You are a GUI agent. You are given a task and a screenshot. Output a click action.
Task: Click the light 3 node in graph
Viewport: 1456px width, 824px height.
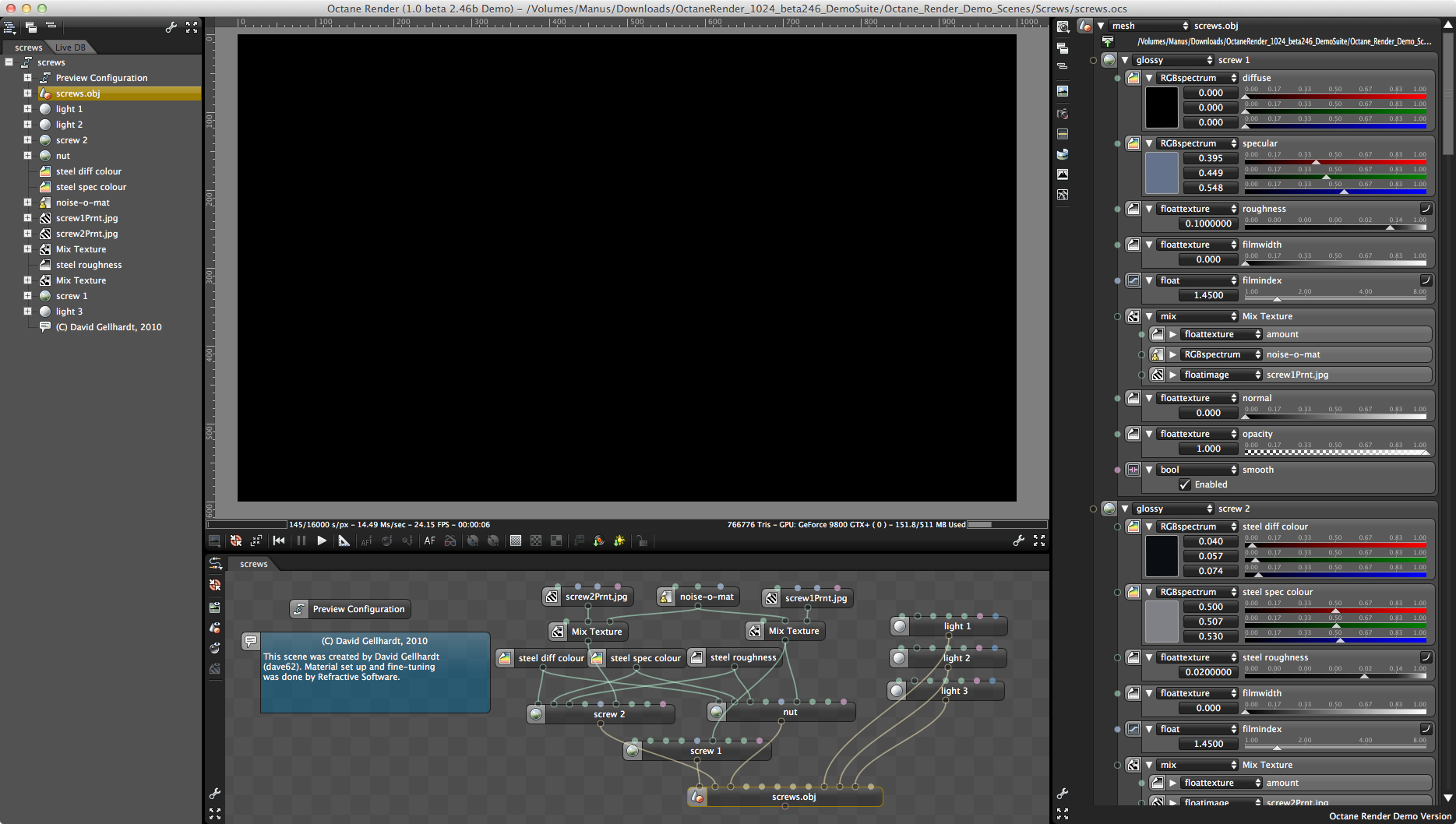coord(946,691)
